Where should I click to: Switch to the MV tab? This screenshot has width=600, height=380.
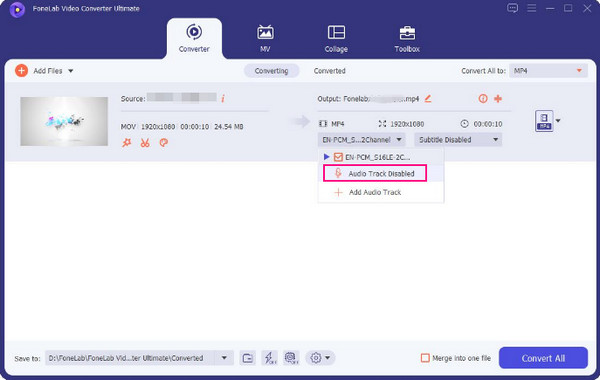pyautogui.click(x=265, y=38)
